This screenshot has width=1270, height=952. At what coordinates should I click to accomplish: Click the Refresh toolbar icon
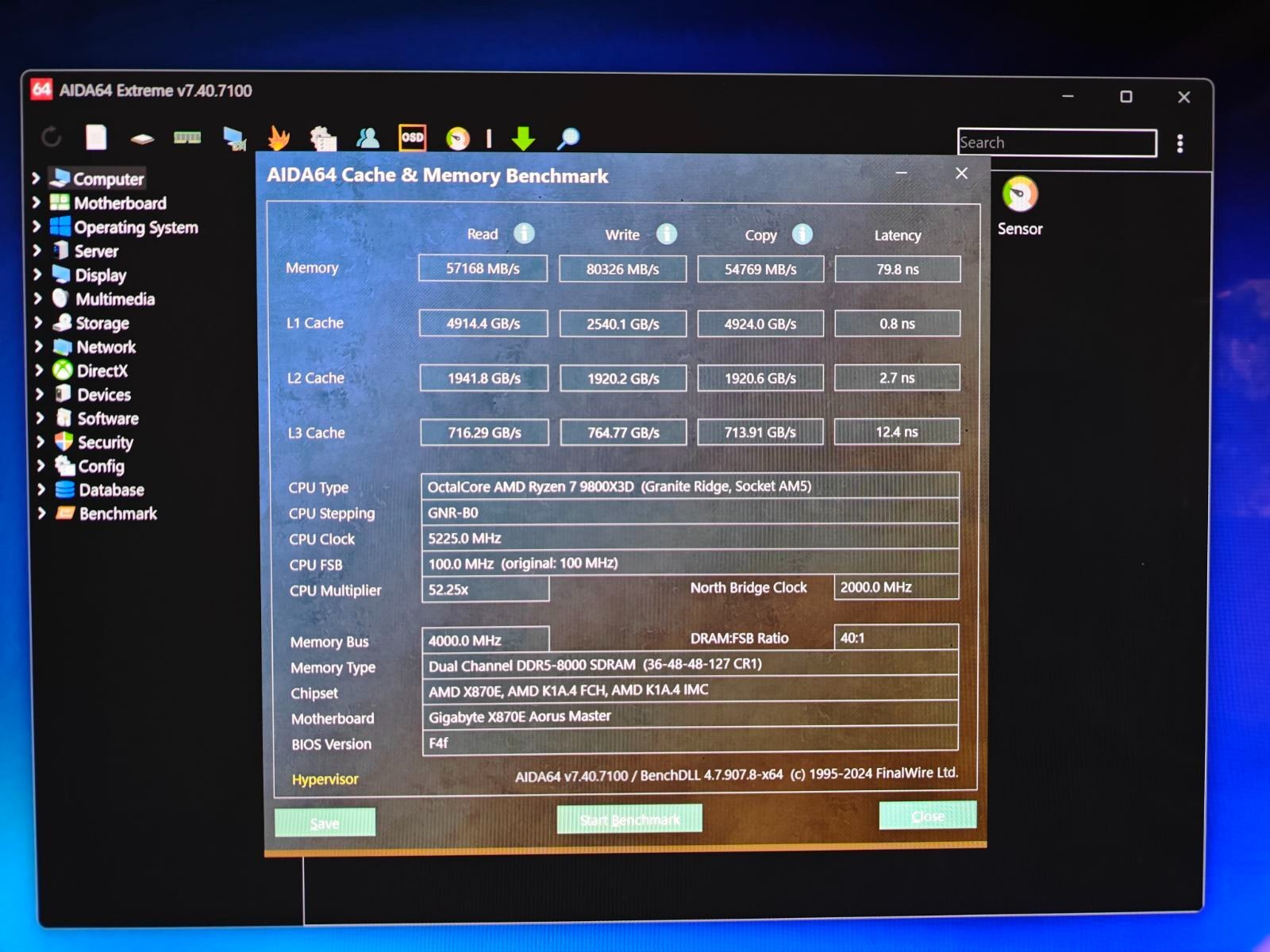tap(52, 138)
